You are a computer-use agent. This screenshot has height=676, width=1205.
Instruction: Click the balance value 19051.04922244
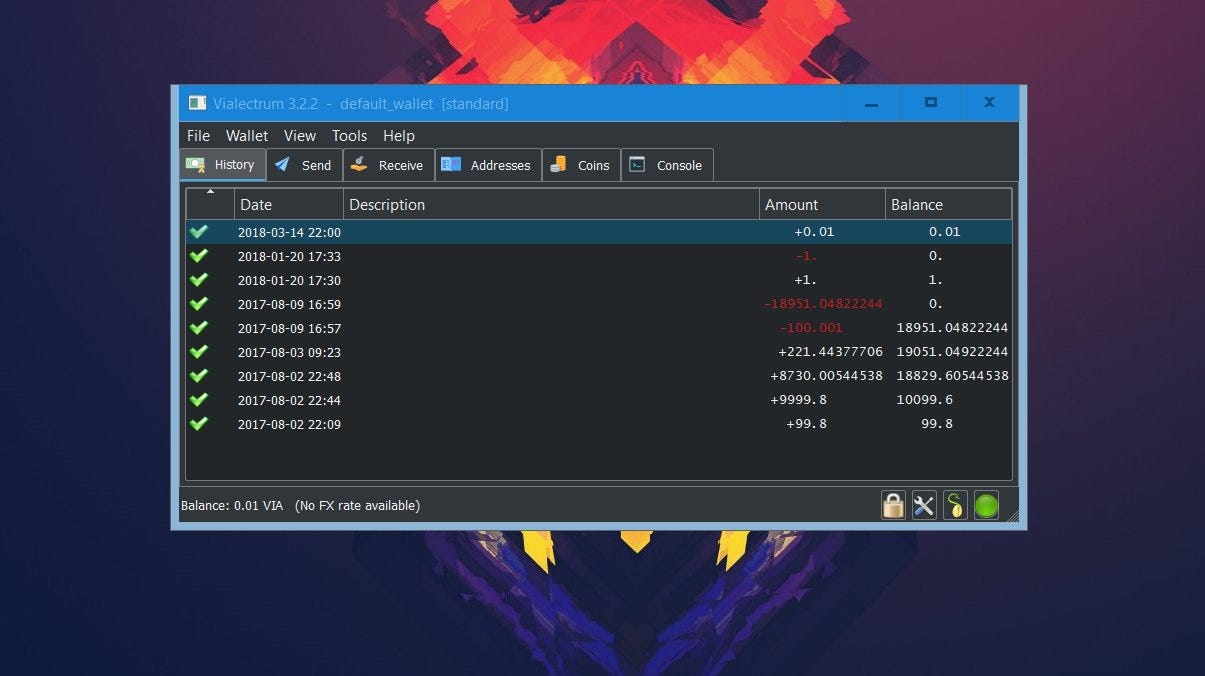tap(952, 352)
